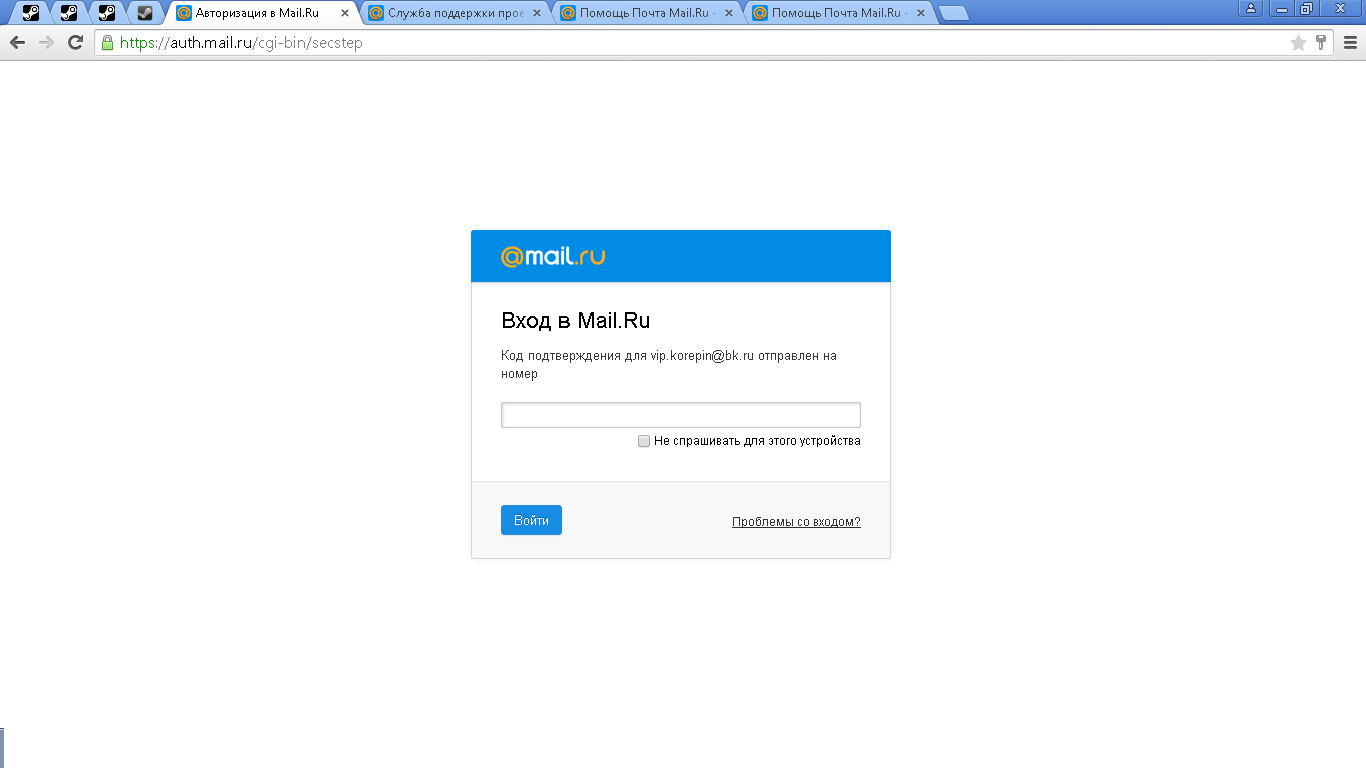Minimize the Chrome window
The height and width of the screenshot is (768, 1366).
coord(1282,8)
